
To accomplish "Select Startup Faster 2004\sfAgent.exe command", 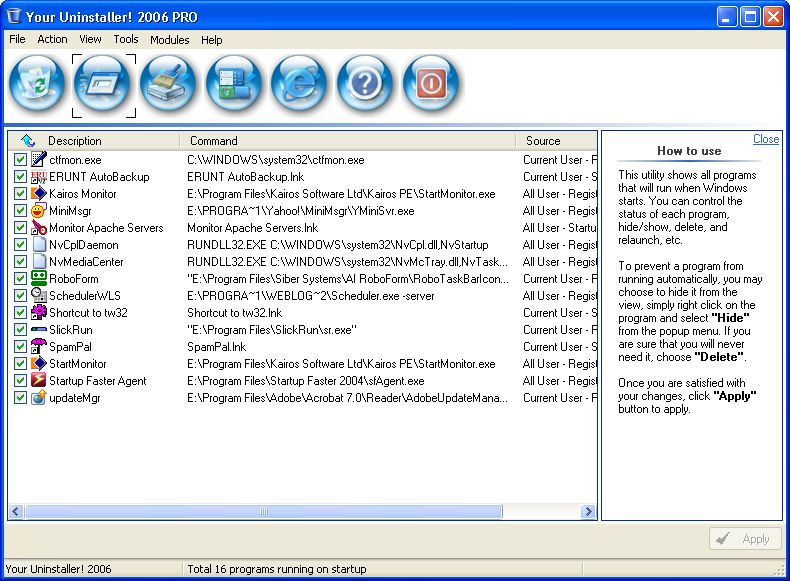I will pyautogui.click(x=306, y=380).
